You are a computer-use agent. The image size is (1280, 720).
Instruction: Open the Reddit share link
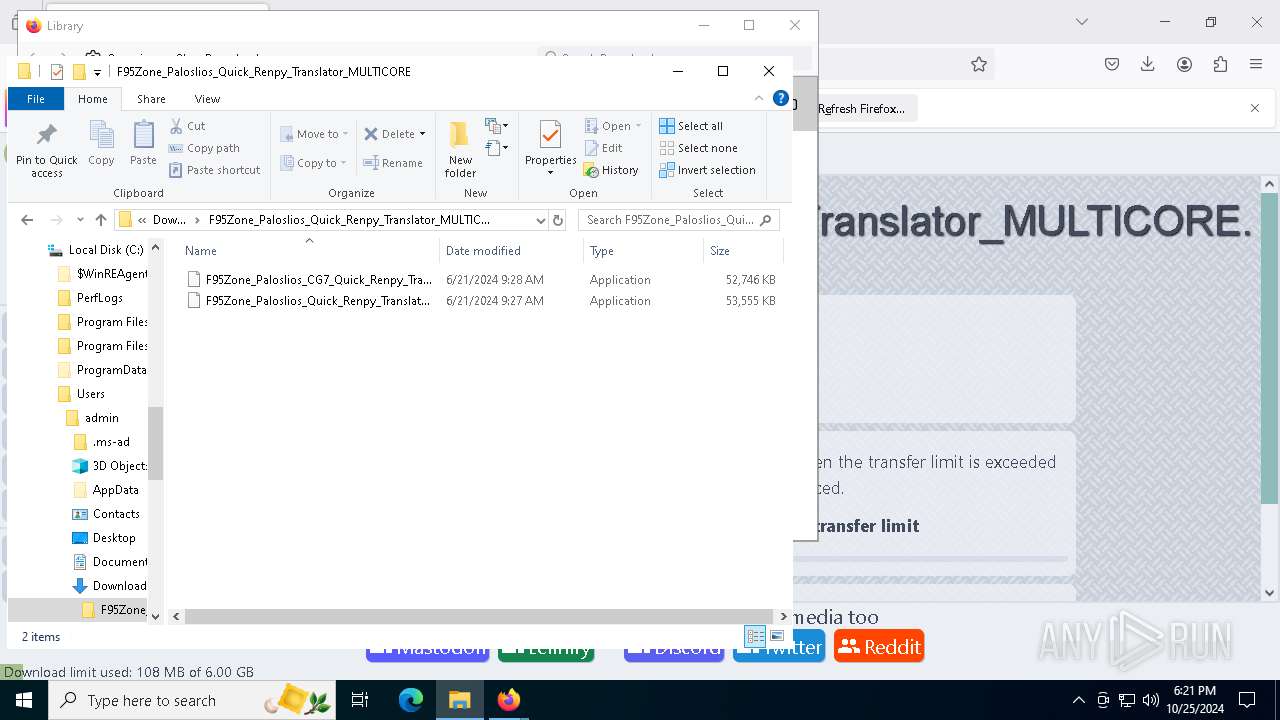(879, 647)
